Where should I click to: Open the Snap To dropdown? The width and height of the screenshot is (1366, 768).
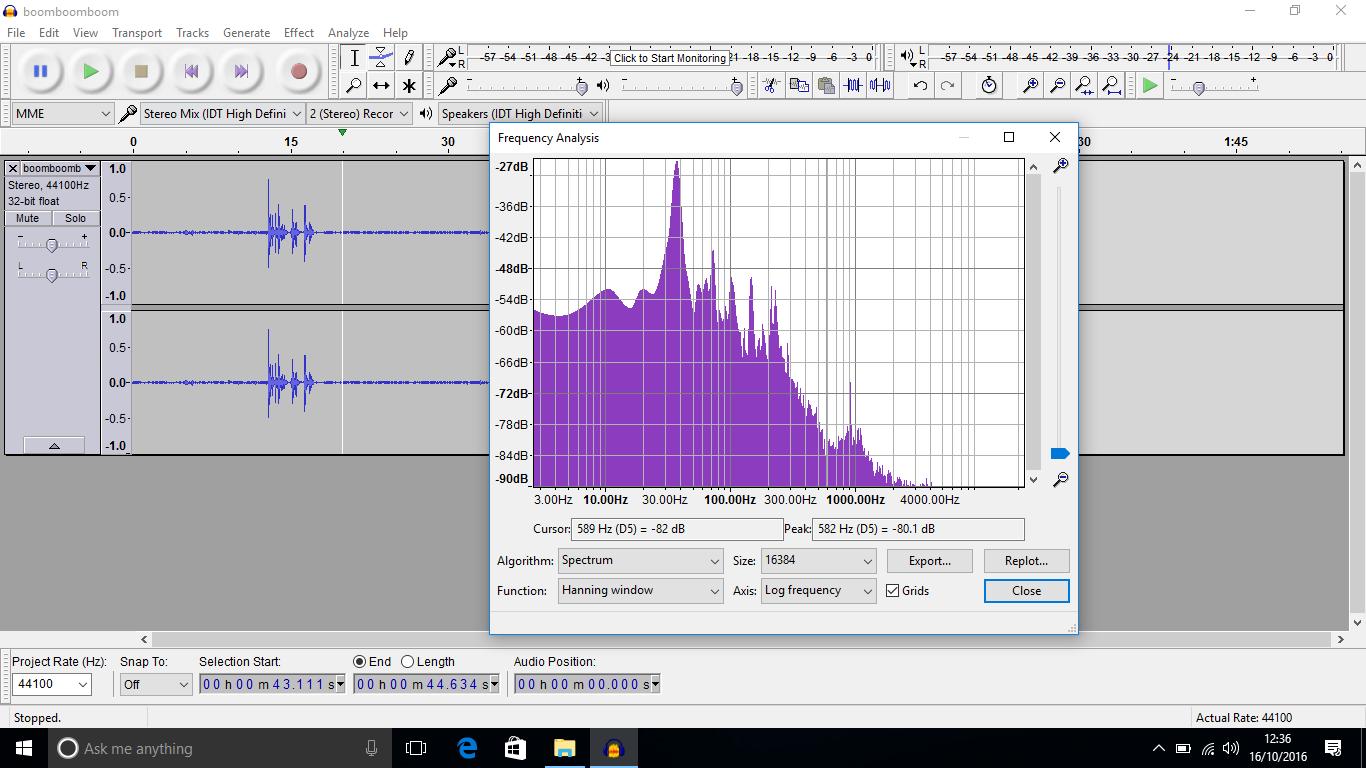point(155,685)
